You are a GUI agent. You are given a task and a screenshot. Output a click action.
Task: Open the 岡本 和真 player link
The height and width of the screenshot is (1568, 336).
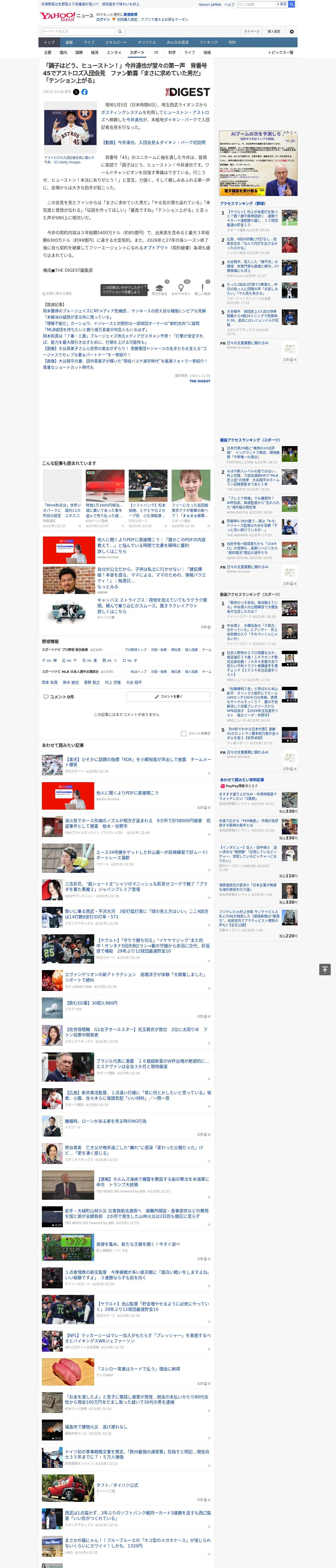point(50,682)
